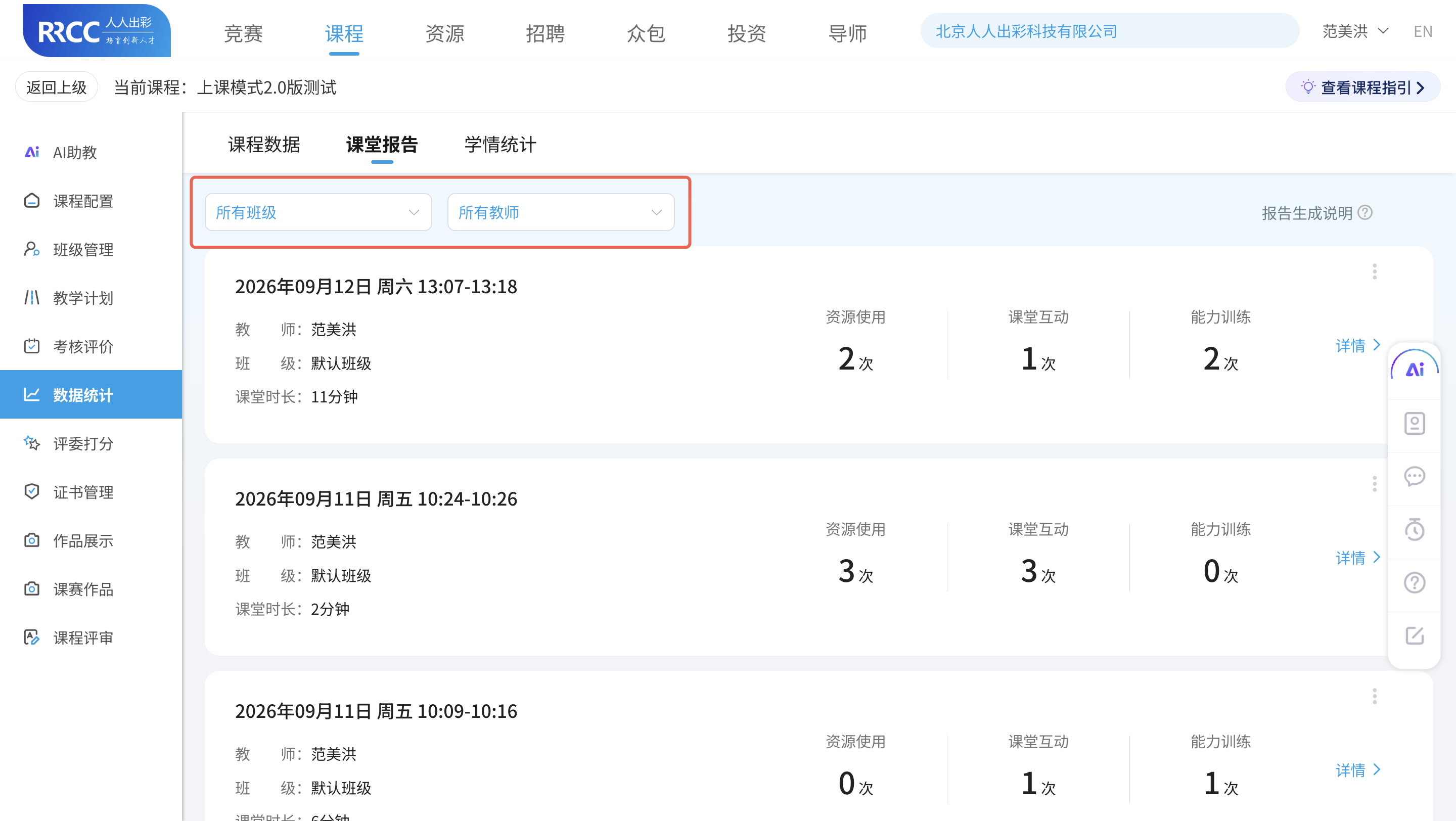This screenshot has height=821, width=1456.
Task: Open more options for 09月11日 10:09 report
Action: click(x=1374, y=696)
